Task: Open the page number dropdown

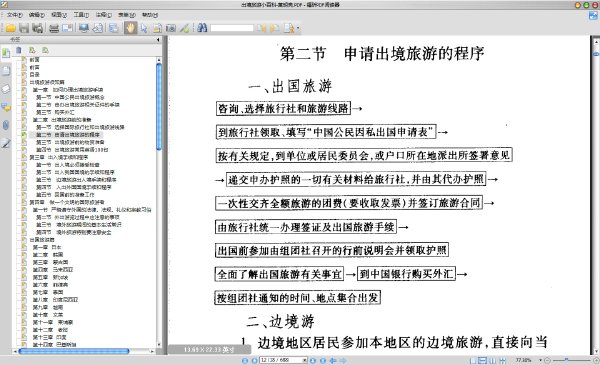Action: (x=305, y=360)
